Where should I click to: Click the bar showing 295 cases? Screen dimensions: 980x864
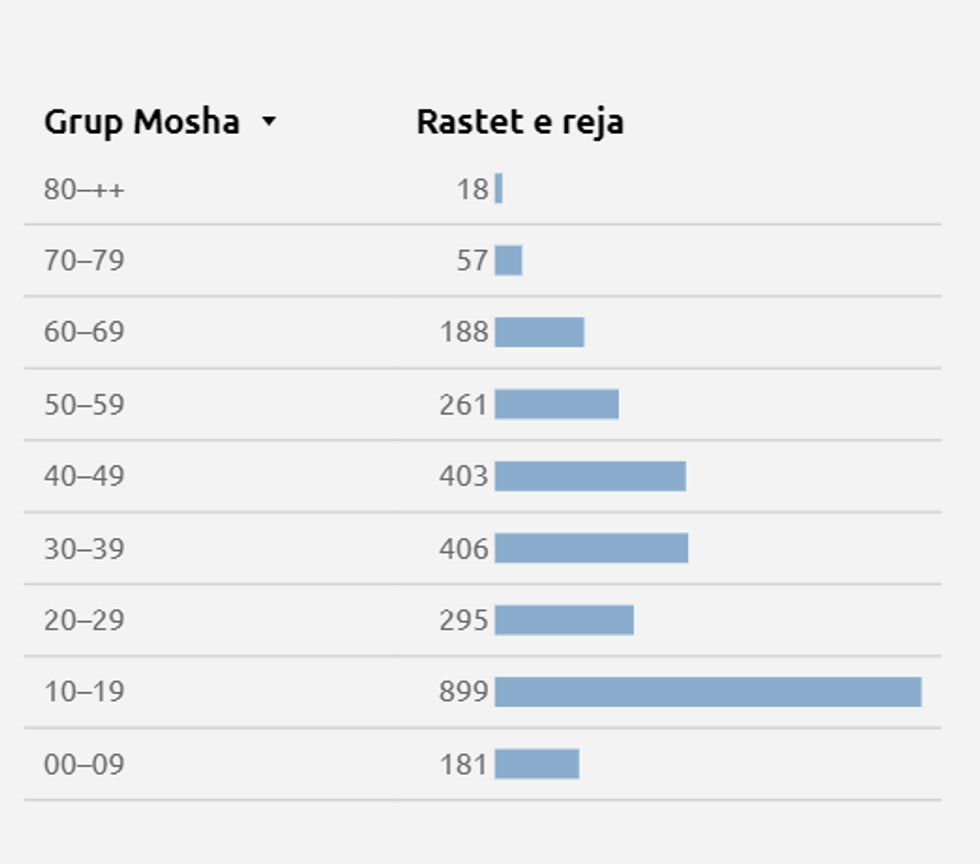point(564,620)
